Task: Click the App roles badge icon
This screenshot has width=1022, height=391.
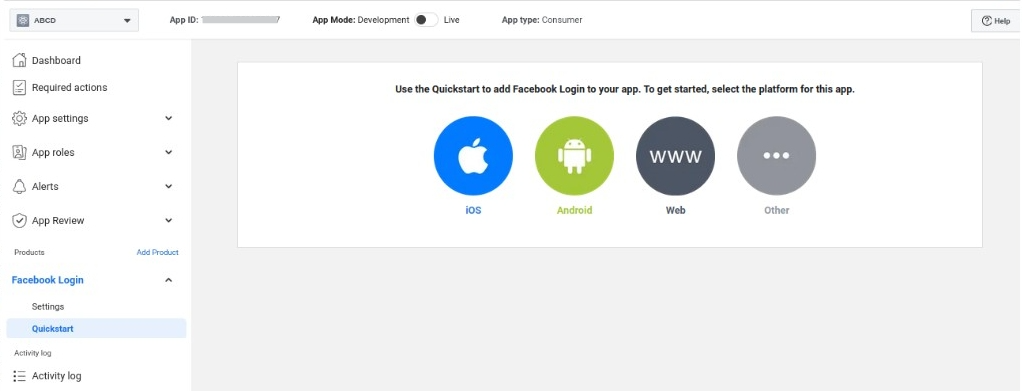Action: [20, 152]
